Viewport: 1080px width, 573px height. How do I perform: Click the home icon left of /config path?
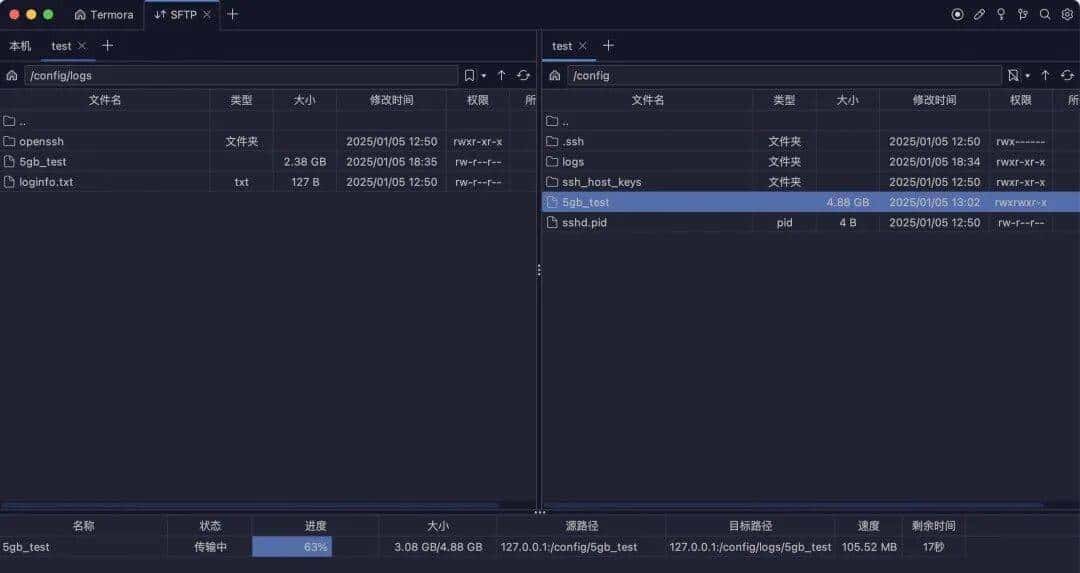click(x=554, y=76)
